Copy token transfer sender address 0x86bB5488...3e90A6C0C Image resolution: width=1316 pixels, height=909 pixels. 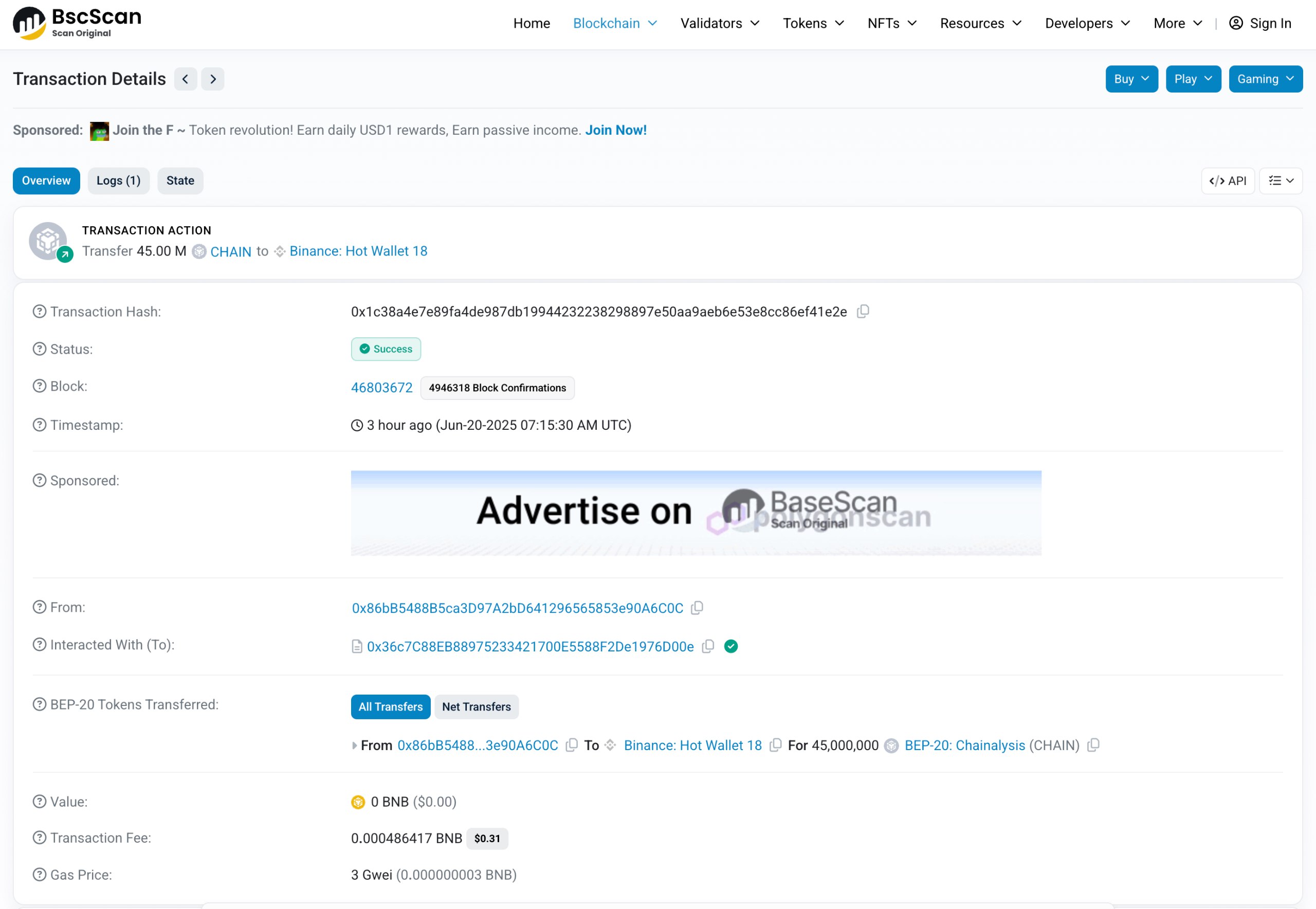572,746
